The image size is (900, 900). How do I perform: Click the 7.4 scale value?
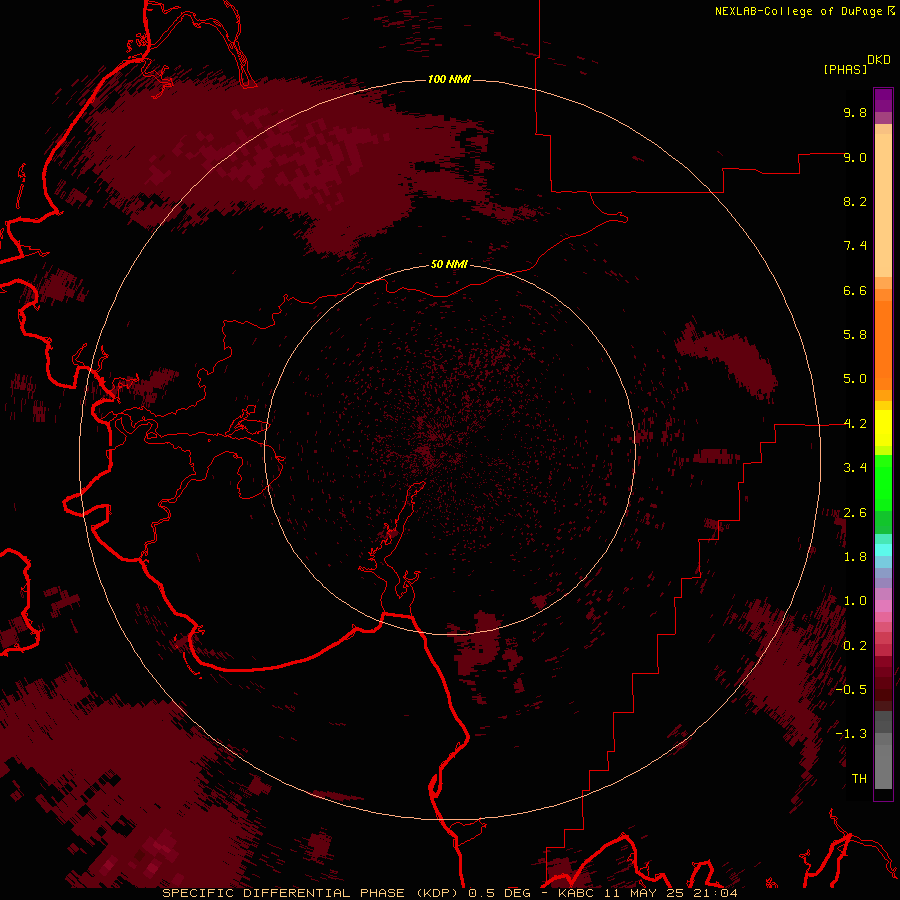coord(855,246)
